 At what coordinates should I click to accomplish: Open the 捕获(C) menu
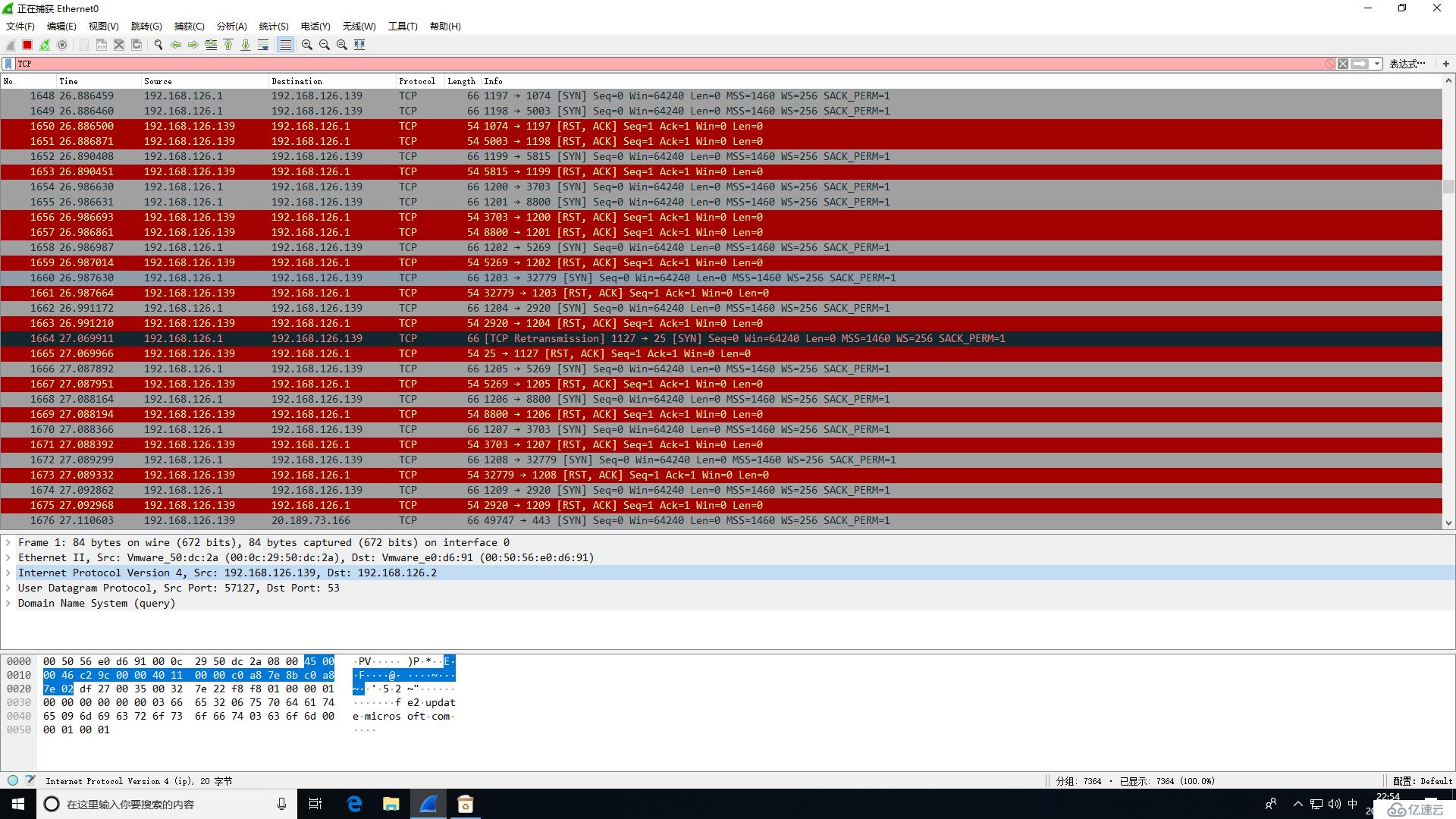pyautogui.click(x=189, y=26)
